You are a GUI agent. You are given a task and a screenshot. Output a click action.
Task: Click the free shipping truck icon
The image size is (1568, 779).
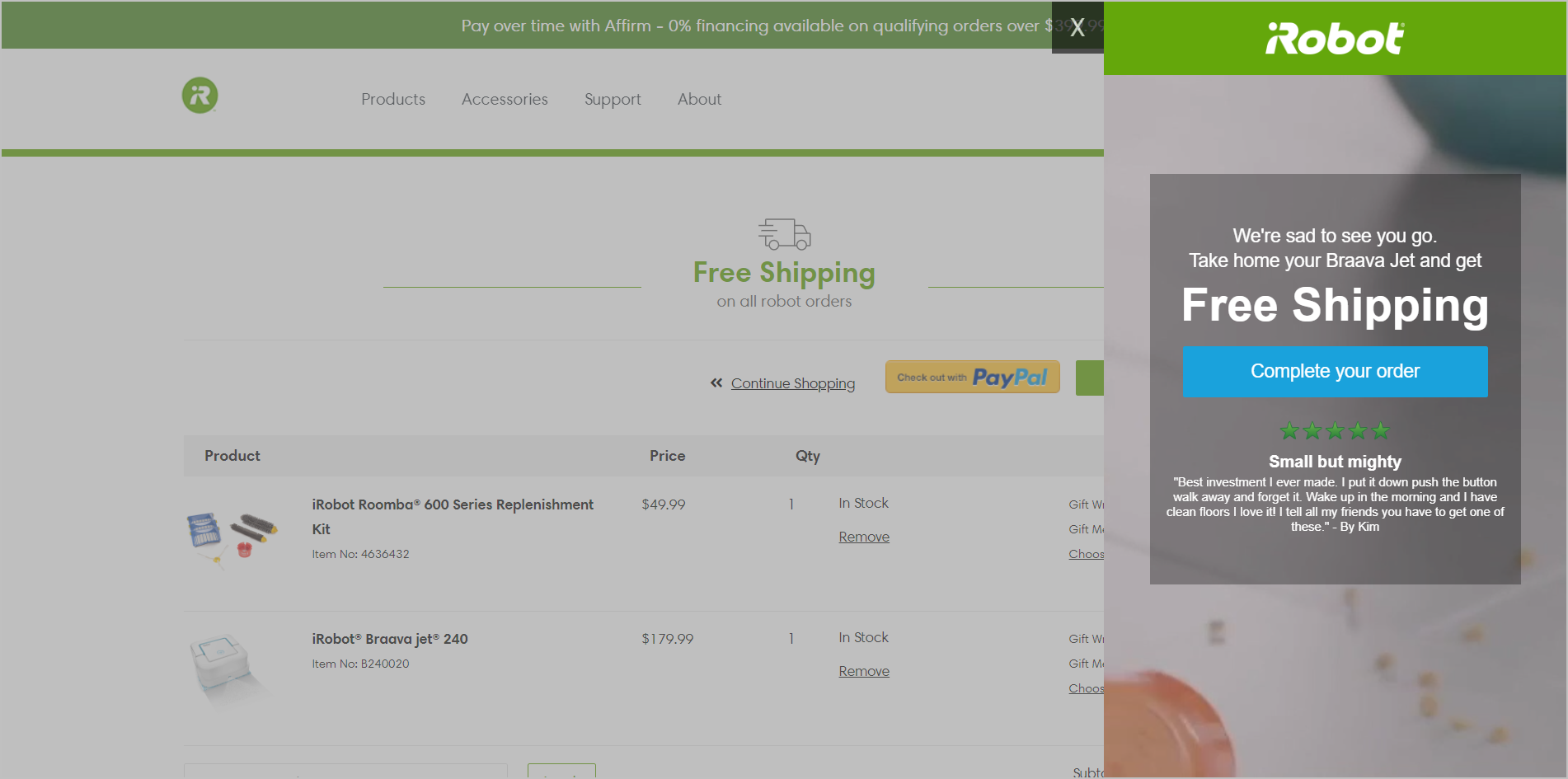[x=784, y=233]
